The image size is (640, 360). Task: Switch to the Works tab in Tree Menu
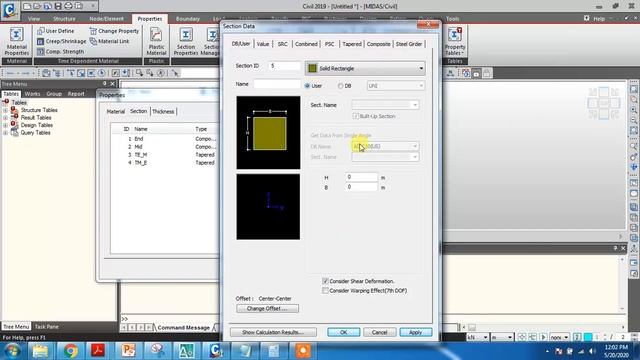point(32,94)
